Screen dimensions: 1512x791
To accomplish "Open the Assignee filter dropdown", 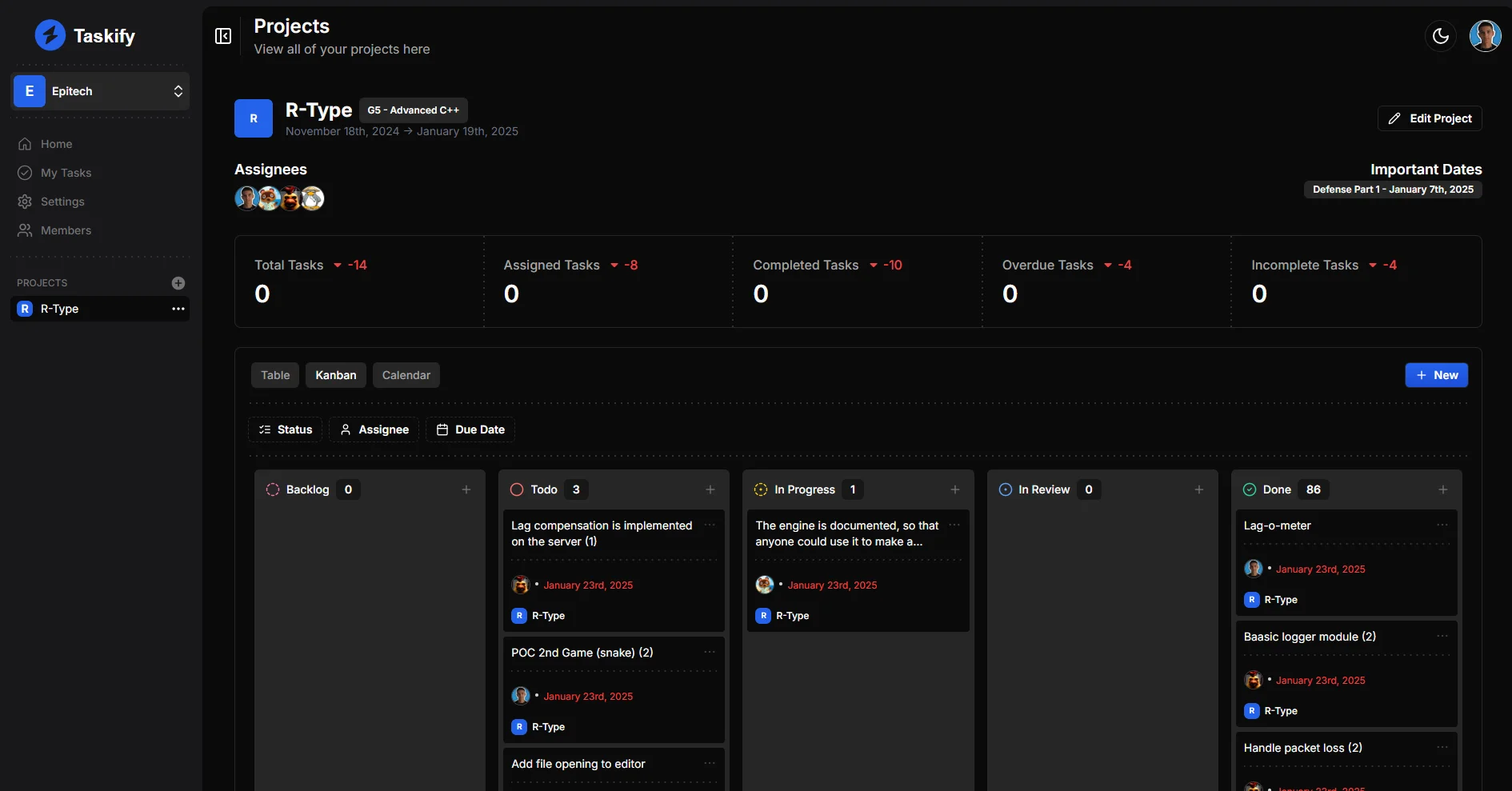I will tap(374, 429).
